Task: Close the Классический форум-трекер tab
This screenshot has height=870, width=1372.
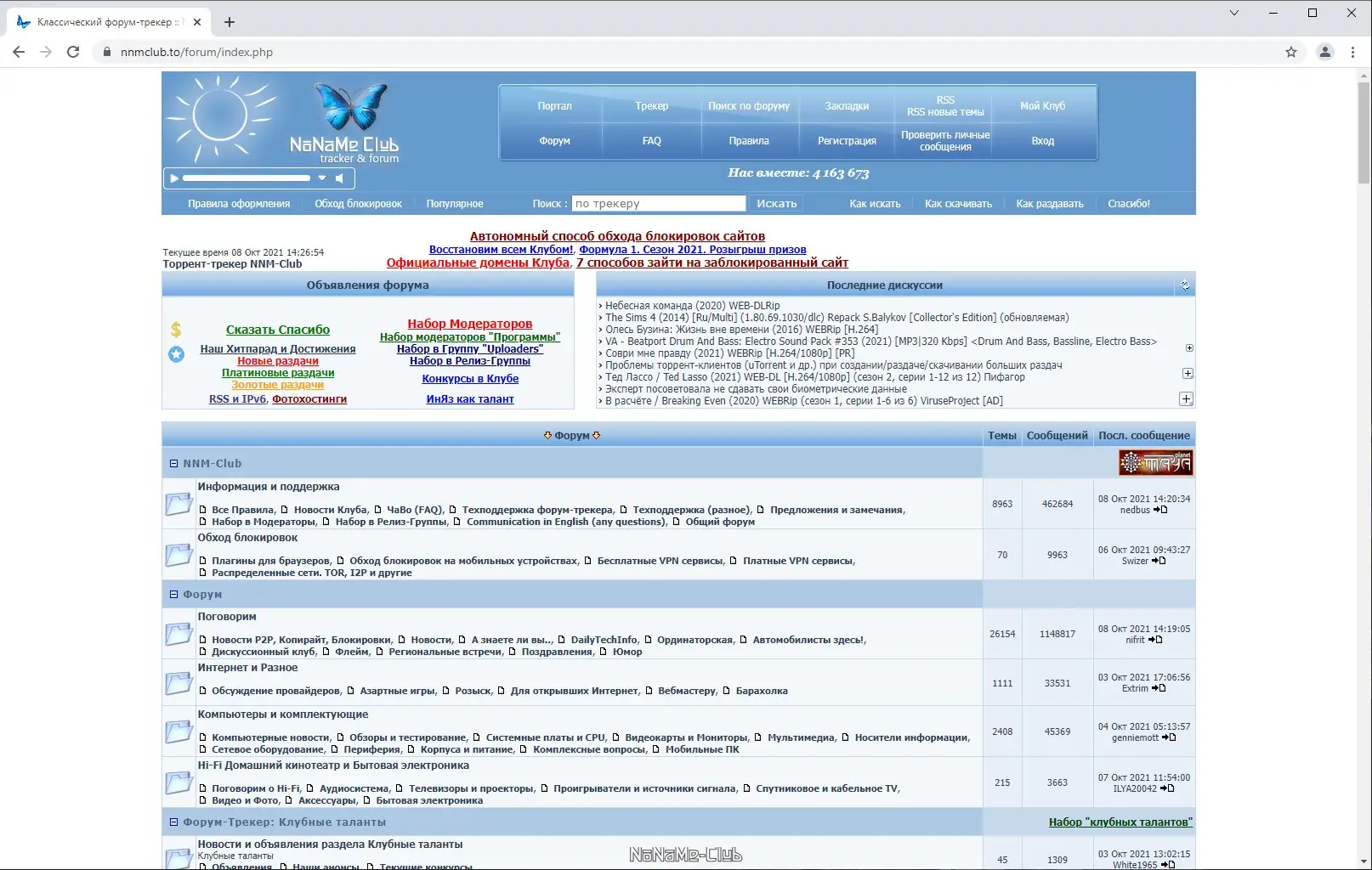Action: (197, 22)
